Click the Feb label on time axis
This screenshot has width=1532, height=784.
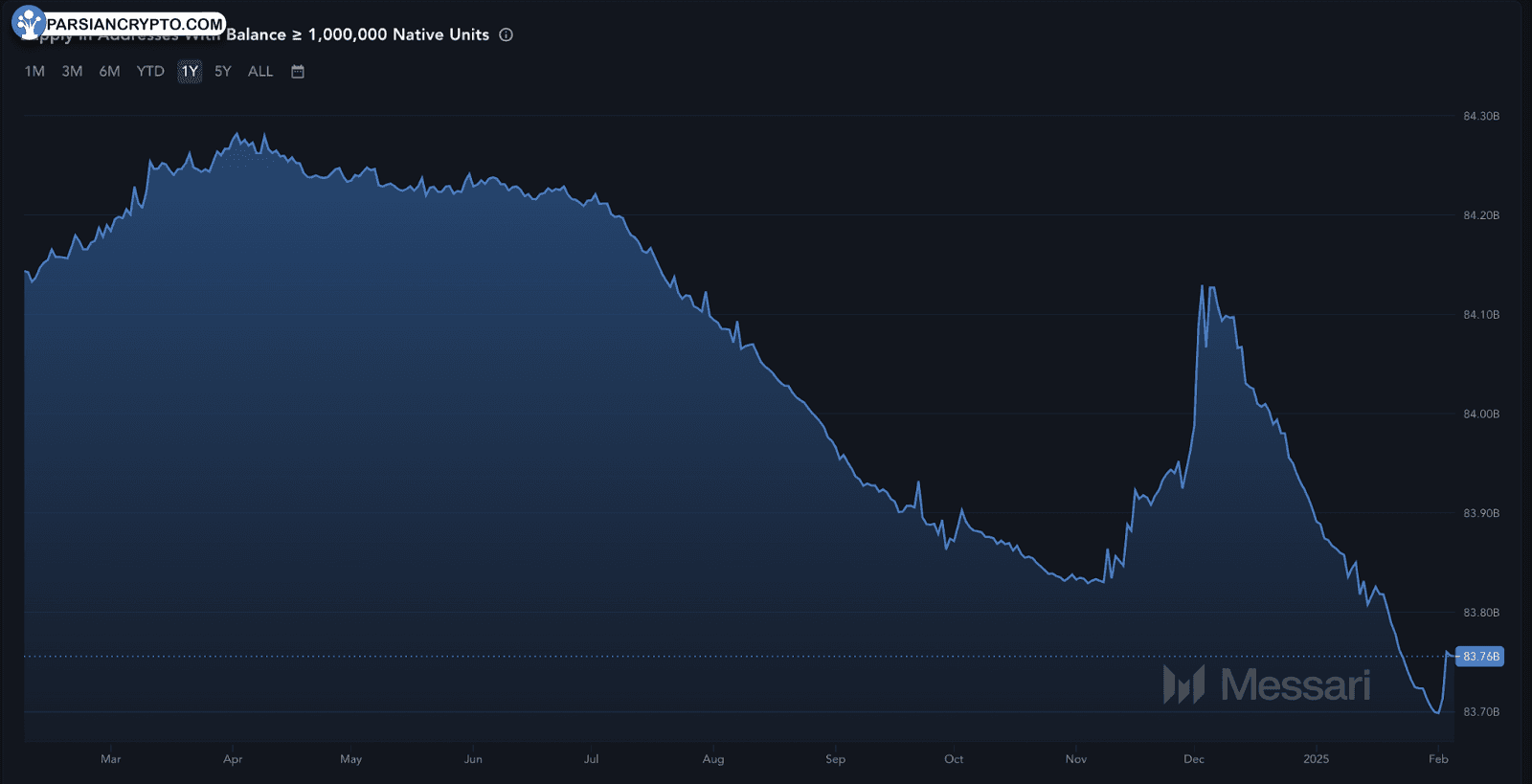tap(1438, 759)
